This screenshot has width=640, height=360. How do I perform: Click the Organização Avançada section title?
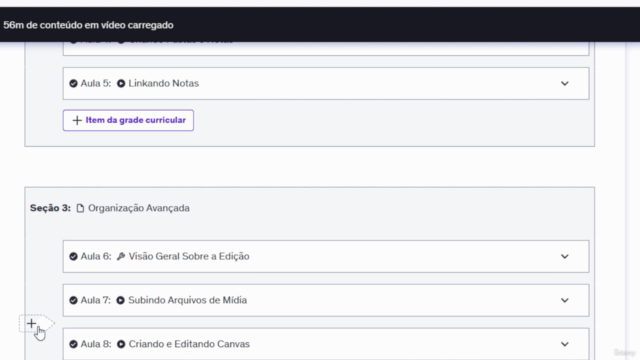click(139, 208)
